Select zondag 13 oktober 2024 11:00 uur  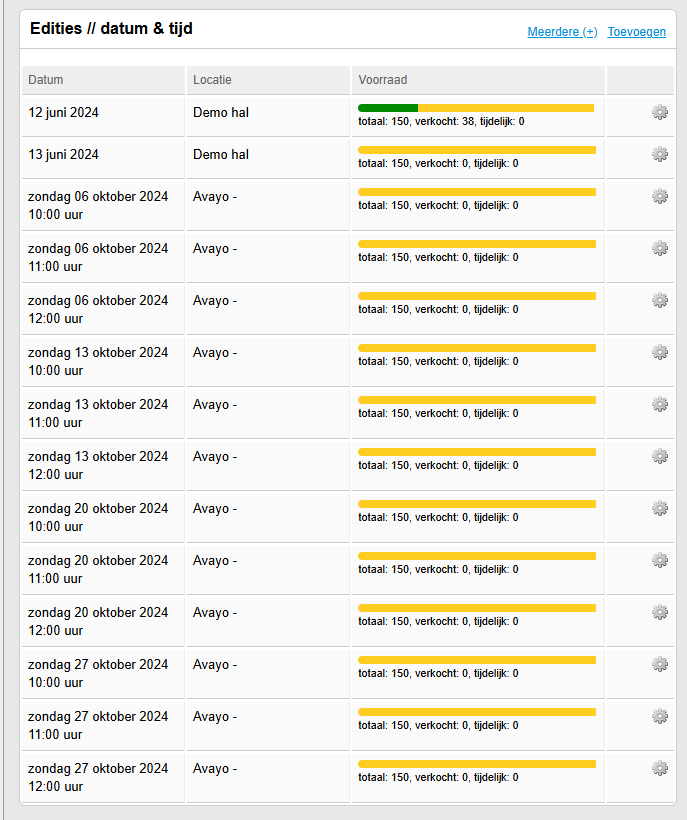tap(98, 413)
